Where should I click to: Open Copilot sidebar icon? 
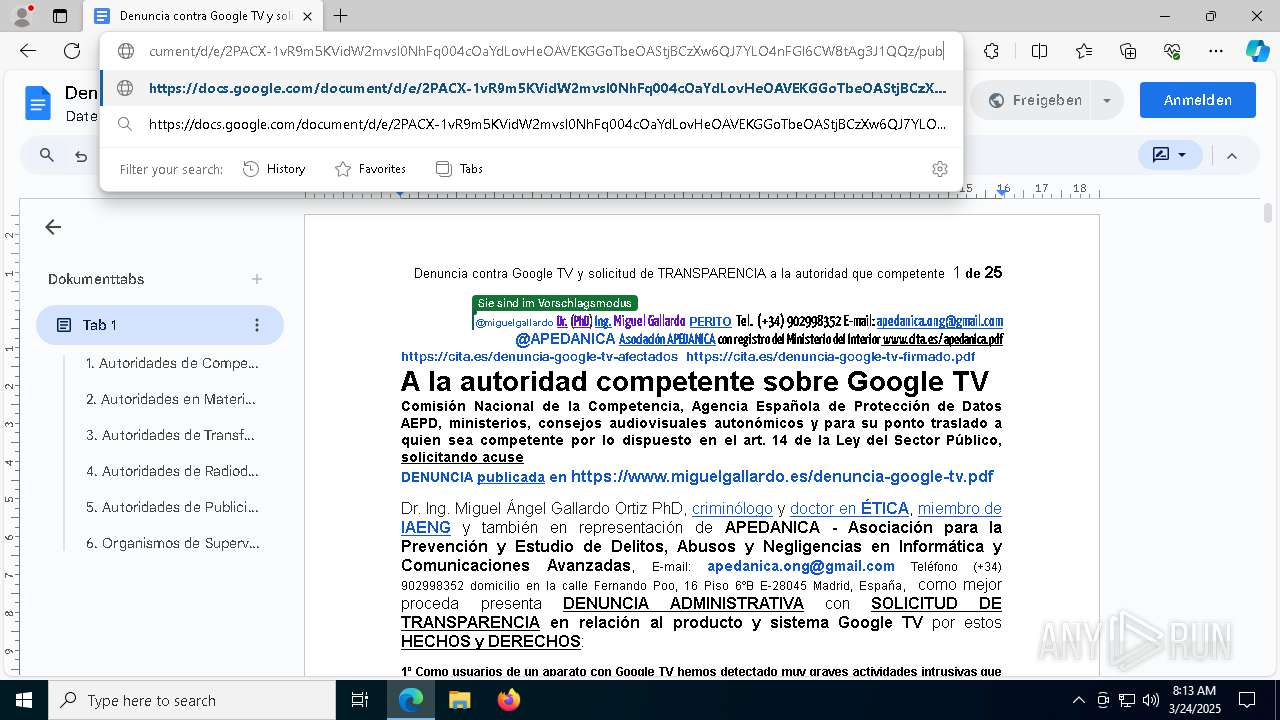[1257, 51]
